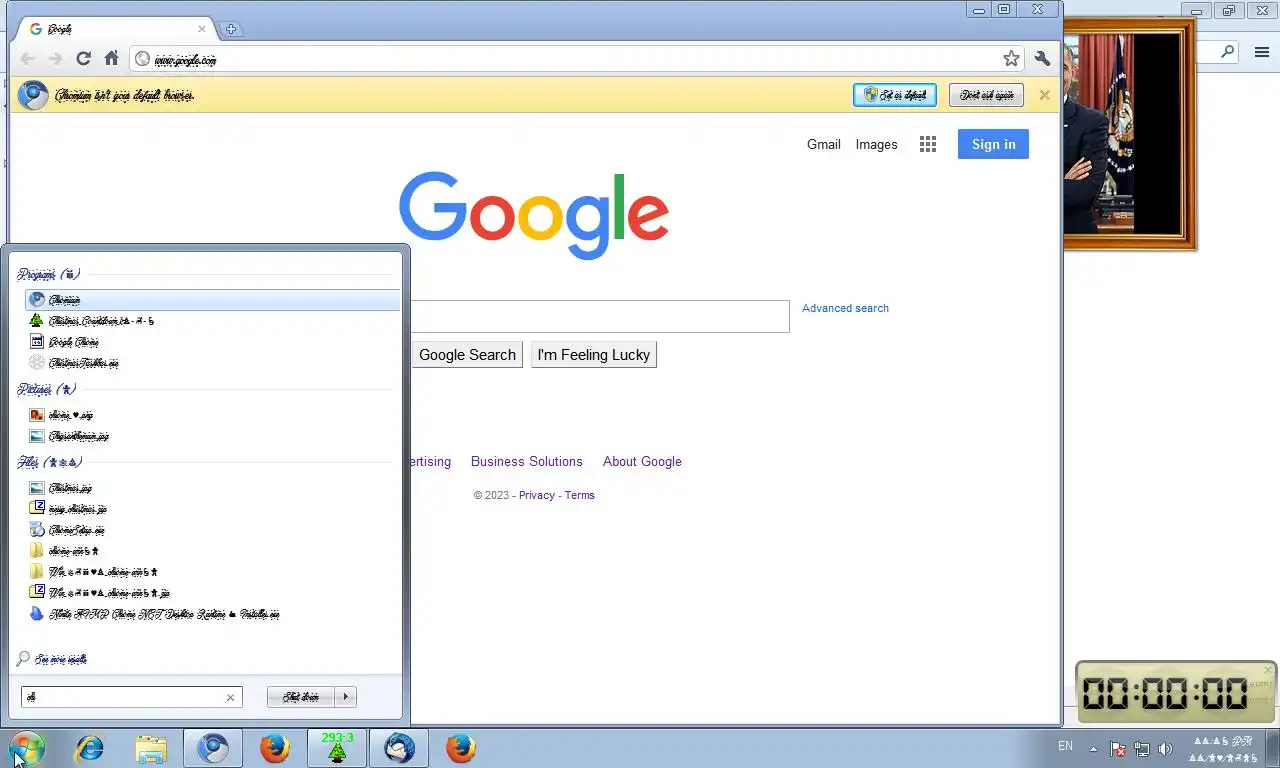
Task: Clear the Start menu search box
Action: click(x=230, y=697)
